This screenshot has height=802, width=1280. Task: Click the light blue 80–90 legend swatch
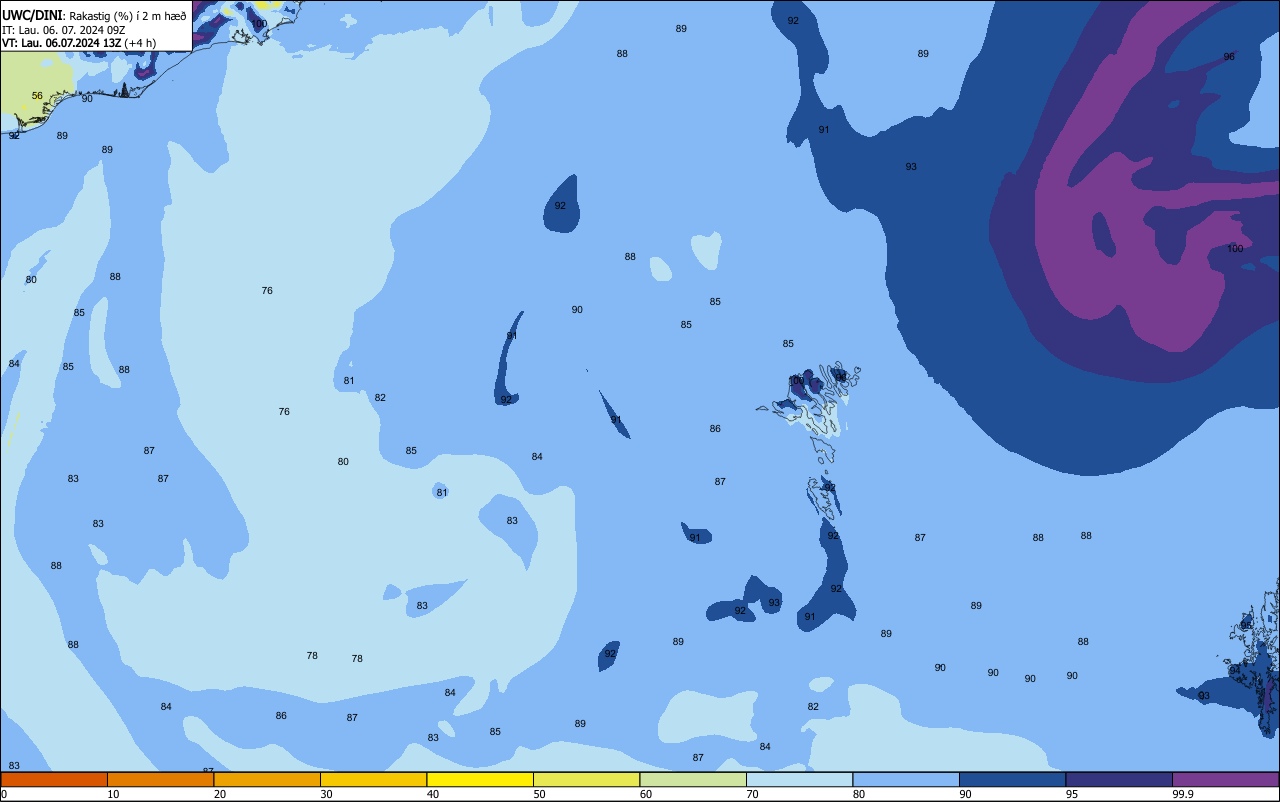click(906, 779)
